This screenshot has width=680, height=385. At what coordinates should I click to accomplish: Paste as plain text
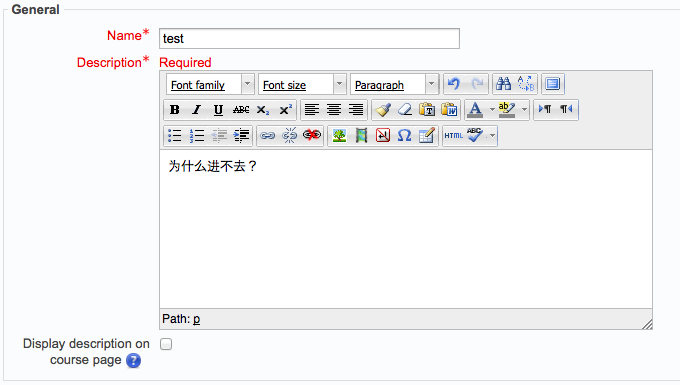(x=427, y=110)
